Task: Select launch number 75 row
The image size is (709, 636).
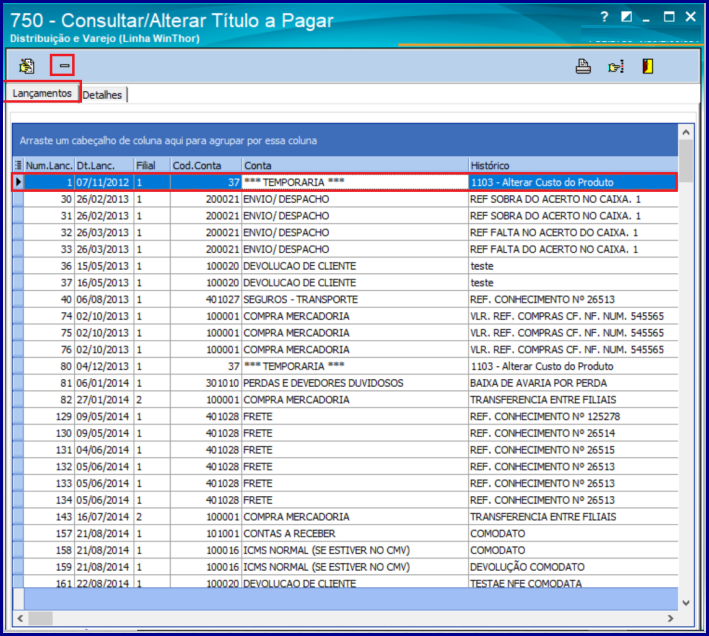Action: pyautogui.click(x=346, y=333)
